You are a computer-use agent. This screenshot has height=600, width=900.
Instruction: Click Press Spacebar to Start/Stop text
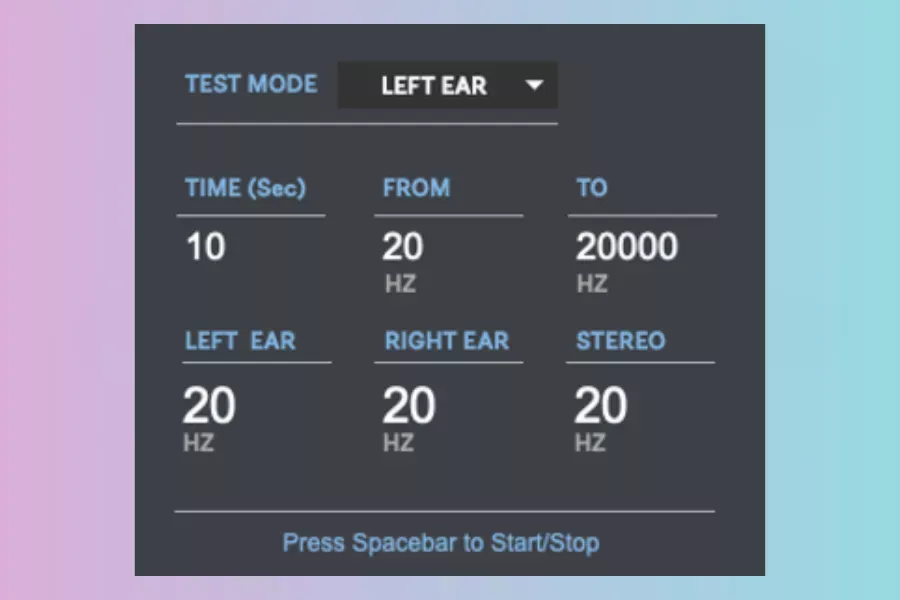coord(441,543)
